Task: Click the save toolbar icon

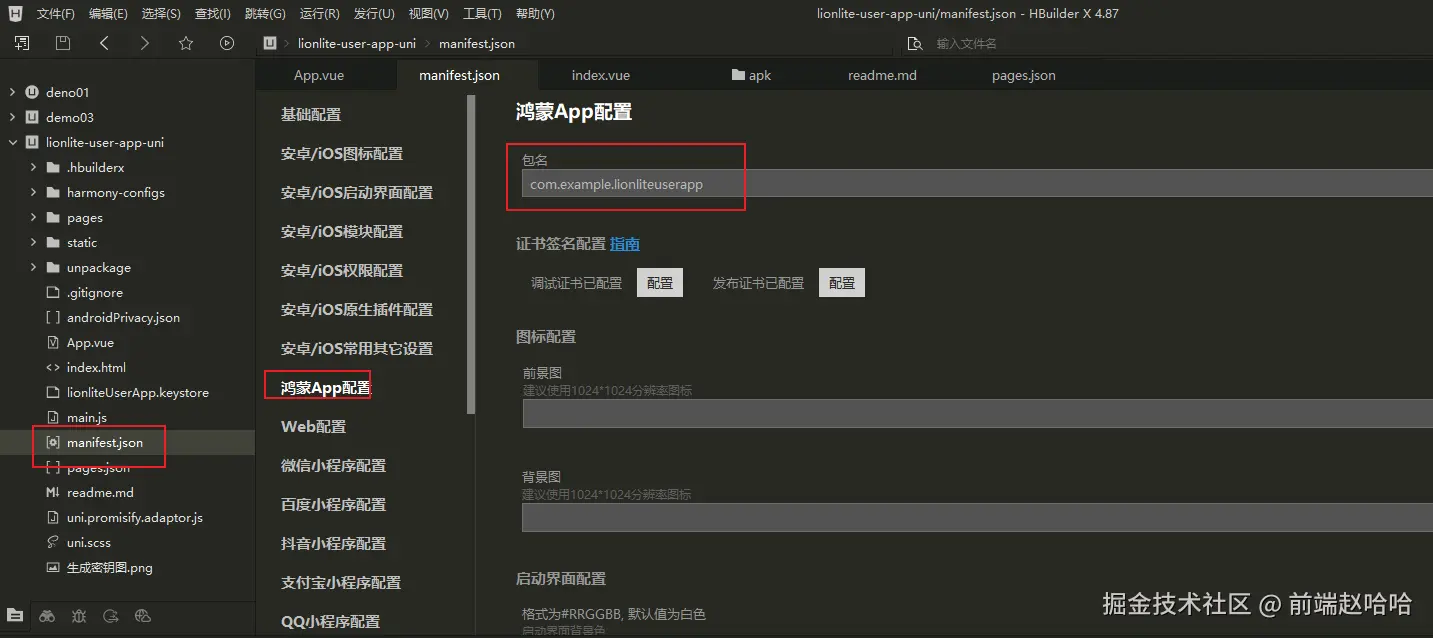Action: pyautogui.click(x=63, y=43)
